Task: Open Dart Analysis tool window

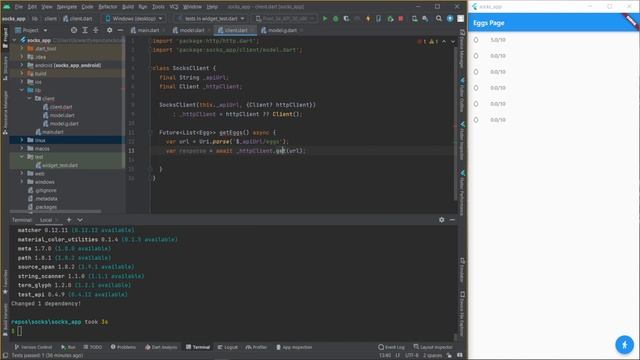Action: [161, 347]
